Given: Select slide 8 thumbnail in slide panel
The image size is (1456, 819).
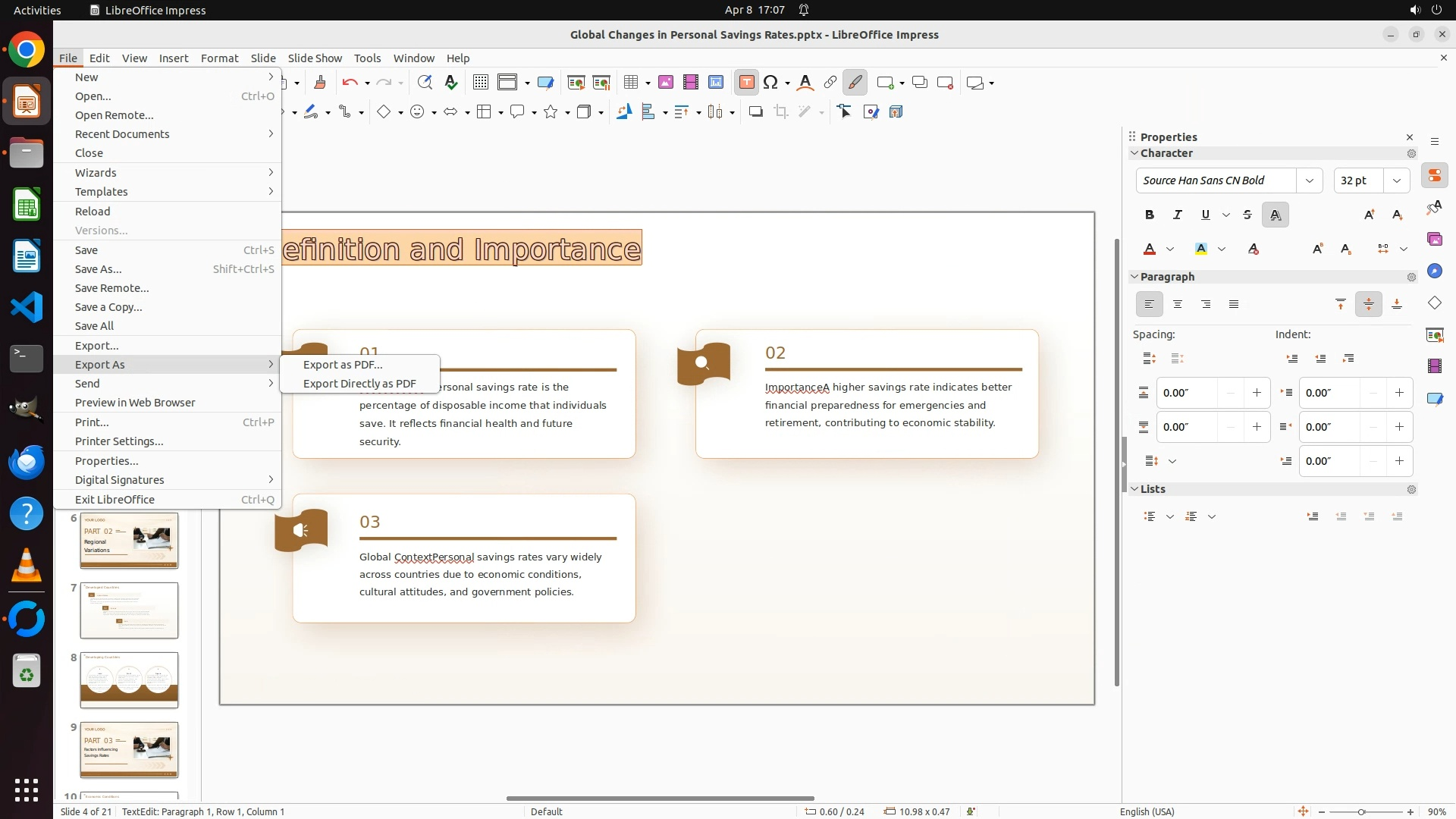Looking at the screenshot, I should [129, 680].
